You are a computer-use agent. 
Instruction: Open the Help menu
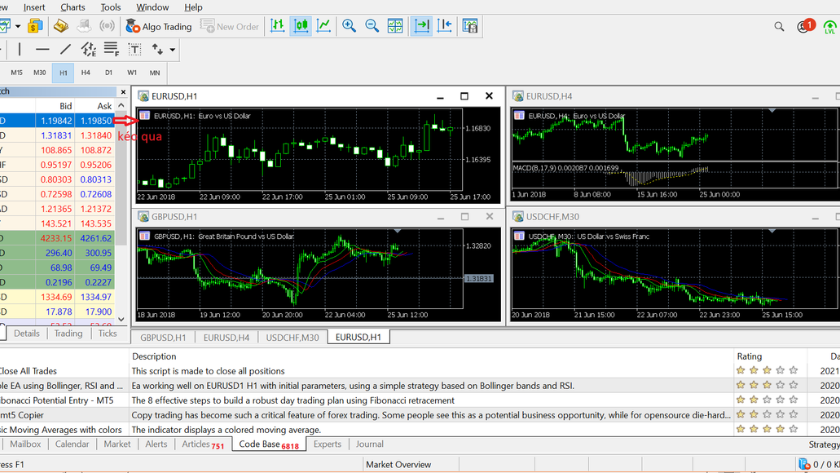tap(193, 7)
